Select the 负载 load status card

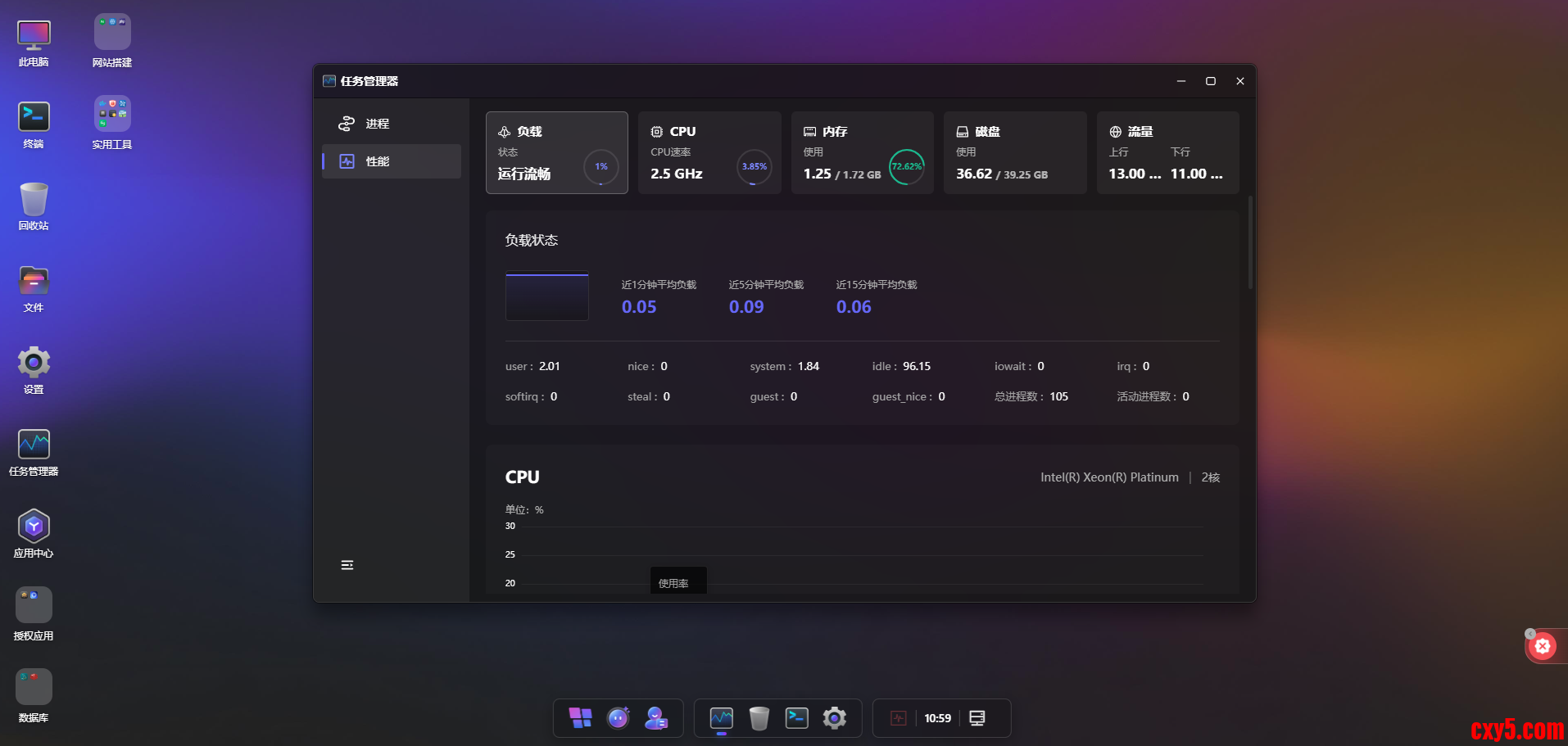pos(556,153)
